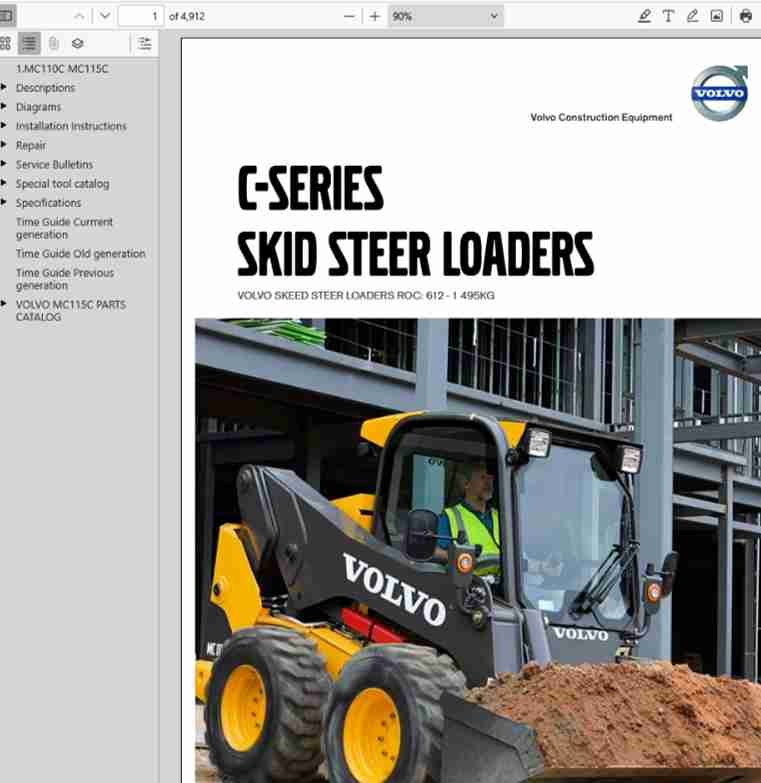Open the Service Bulletins bookmark
This screenshot has height=783, width=761.
[x=54, y=164]
